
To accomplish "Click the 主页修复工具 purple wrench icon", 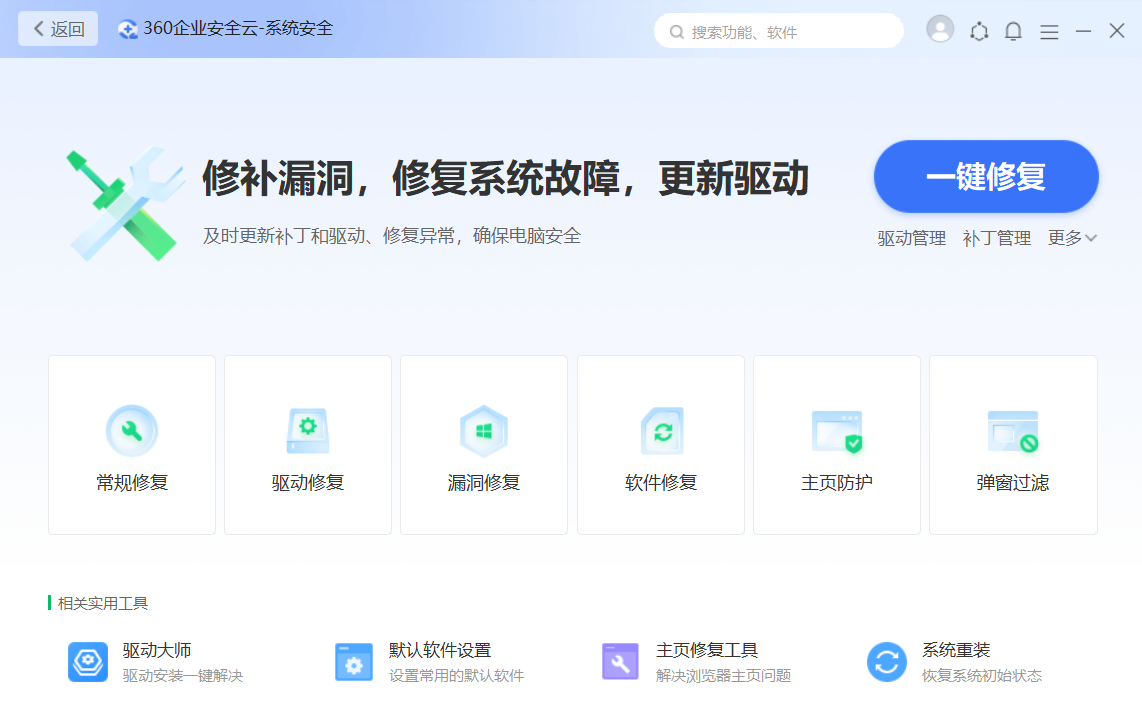I will [621, 662].
